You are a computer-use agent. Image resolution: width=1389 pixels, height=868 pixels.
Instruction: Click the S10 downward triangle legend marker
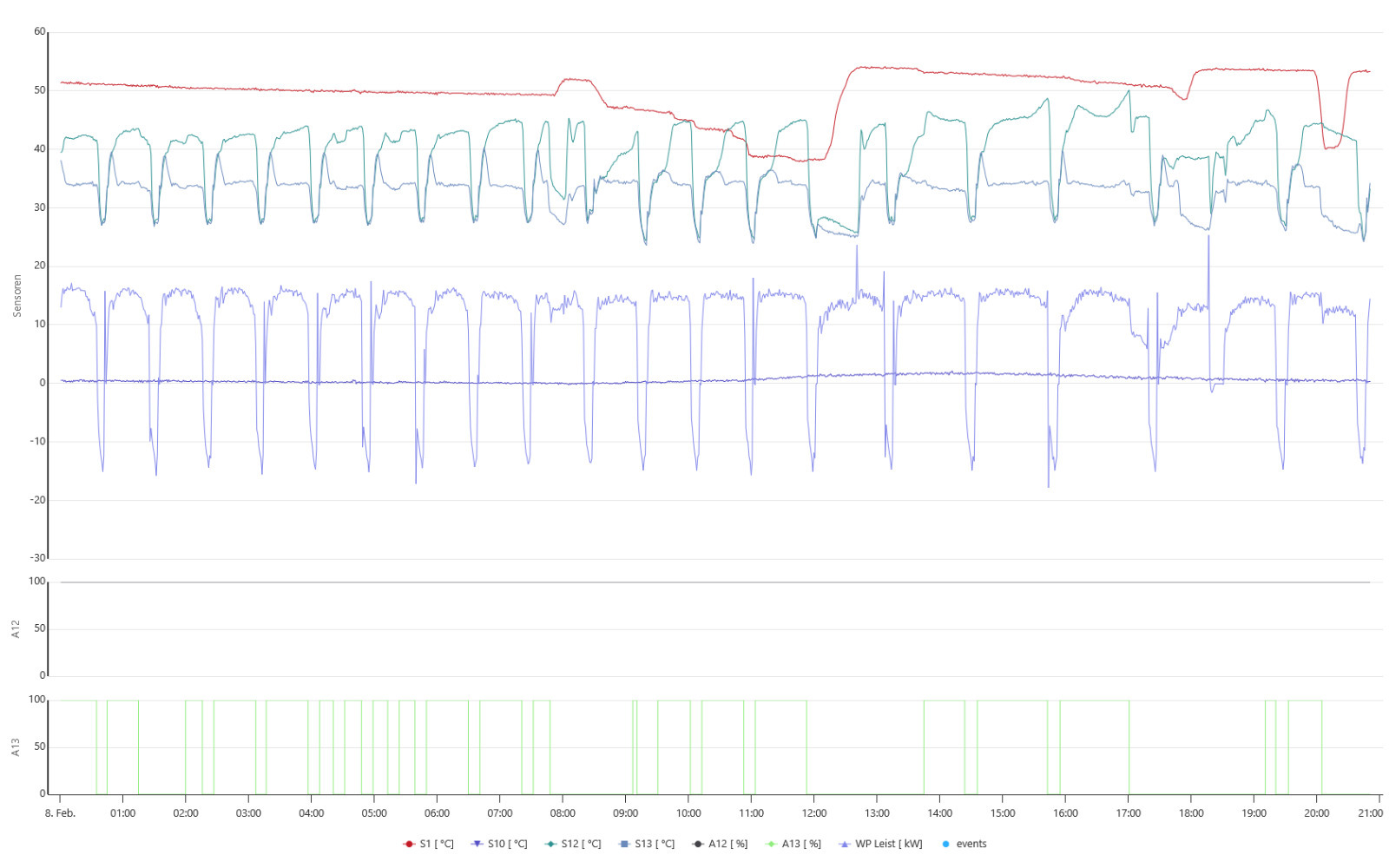pos(477,844)
